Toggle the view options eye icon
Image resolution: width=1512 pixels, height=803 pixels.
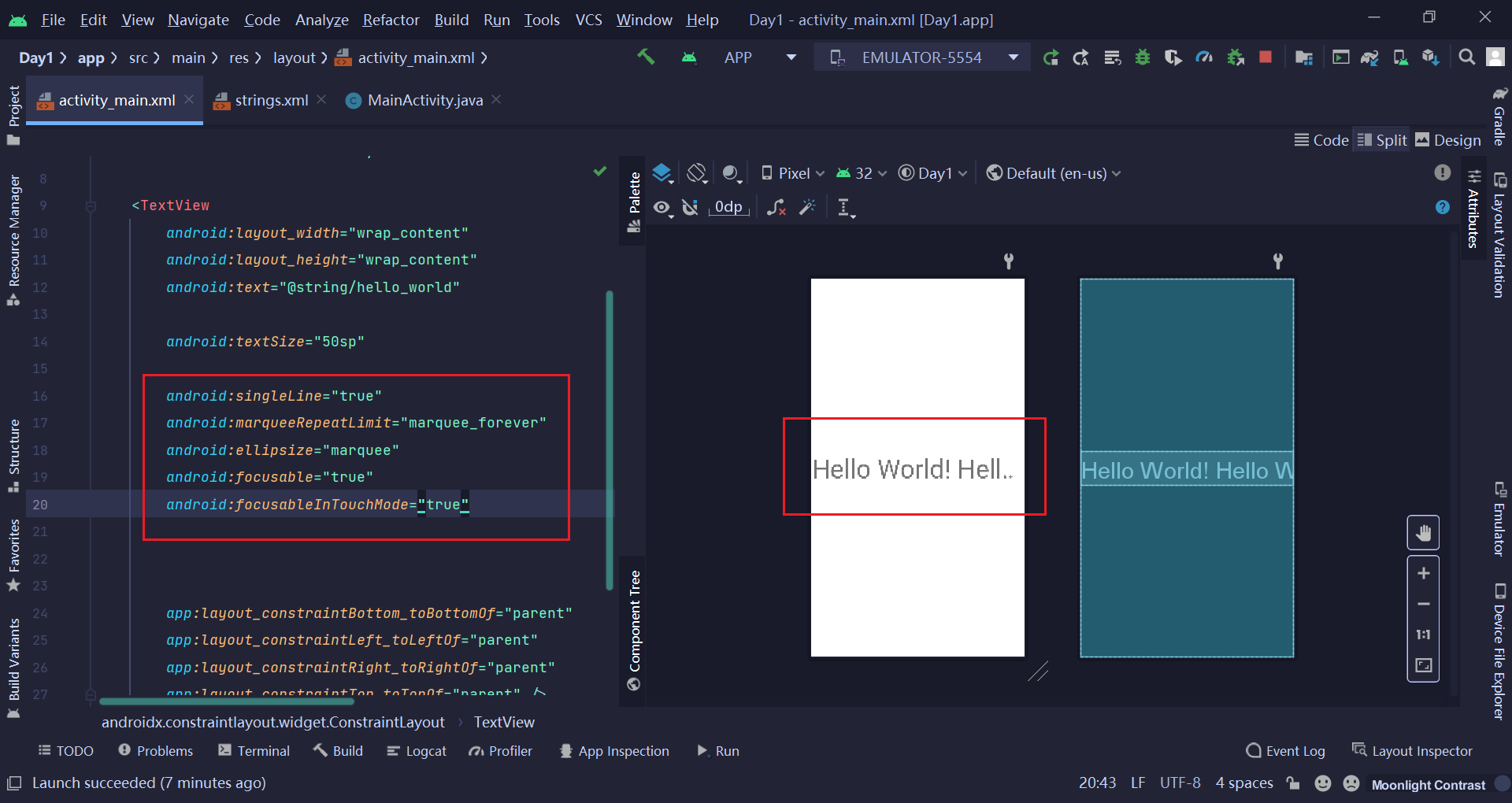tap(663, 207)
